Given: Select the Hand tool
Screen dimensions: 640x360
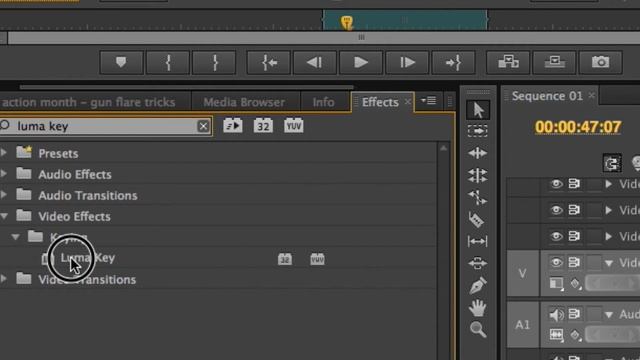Looking at the screenshot, I should pyautogui.click(x=478, y=308).
